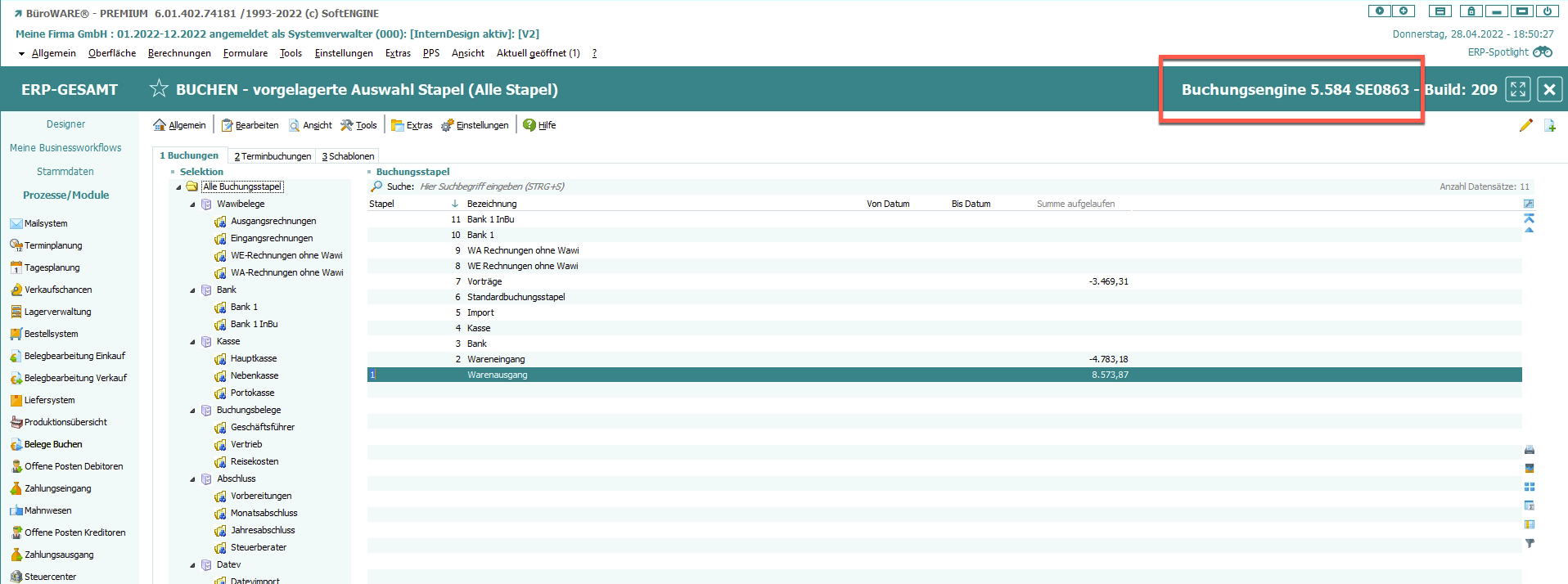Click the printer icon beside the table
Viewport: 1568px width, 584px height.
[1529, 450]
